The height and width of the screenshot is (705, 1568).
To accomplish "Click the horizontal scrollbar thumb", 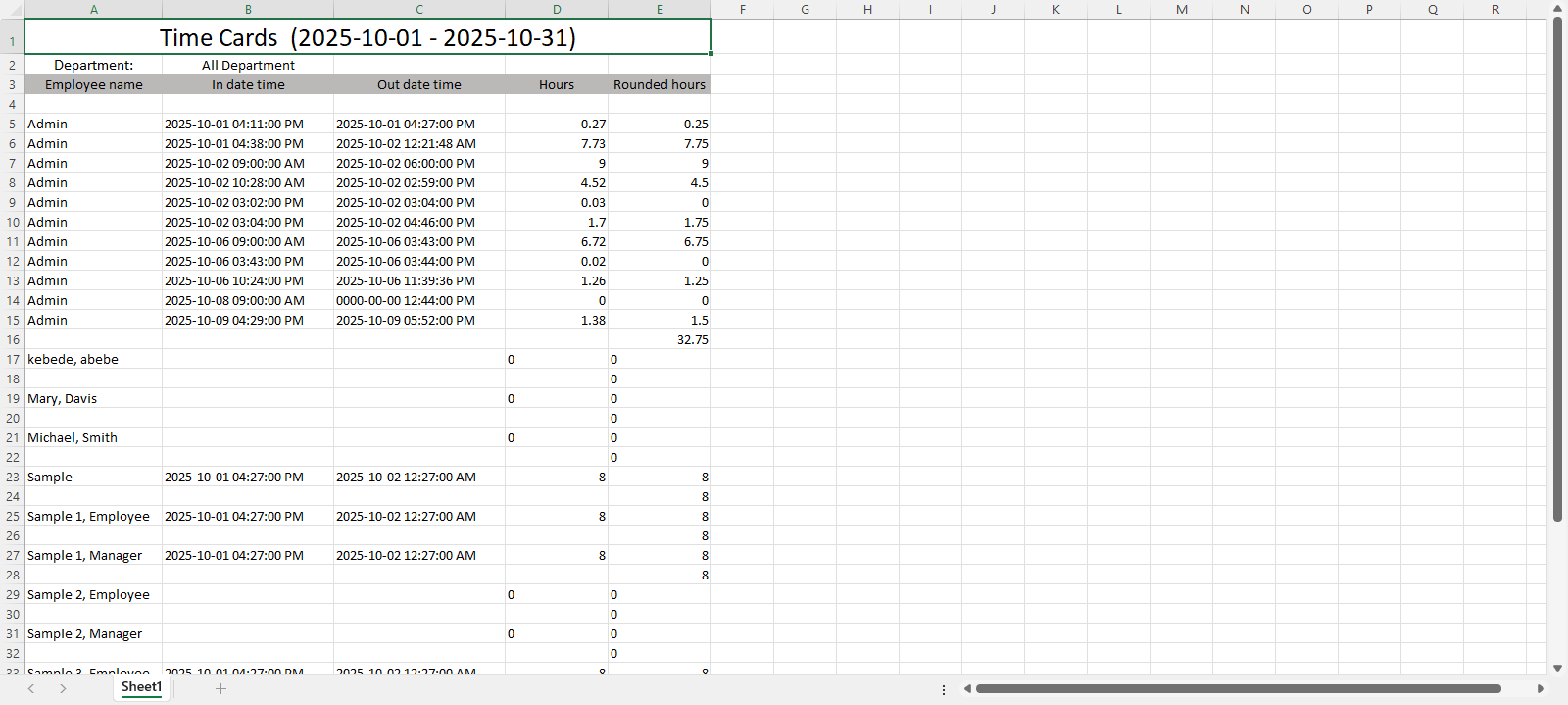I will click(x=1238, y=688).
